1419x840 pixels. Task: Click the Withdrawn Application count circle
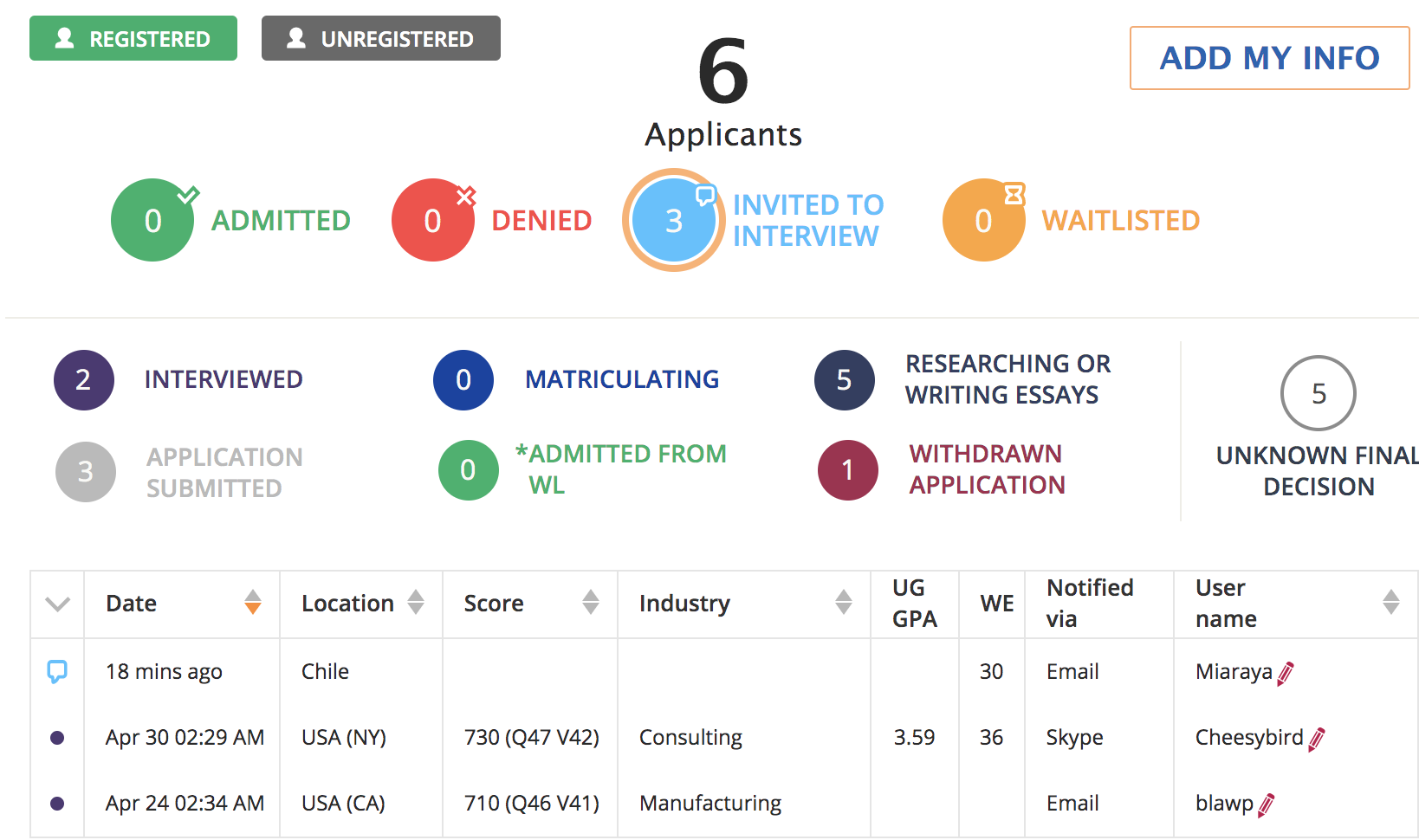point(847,470)
